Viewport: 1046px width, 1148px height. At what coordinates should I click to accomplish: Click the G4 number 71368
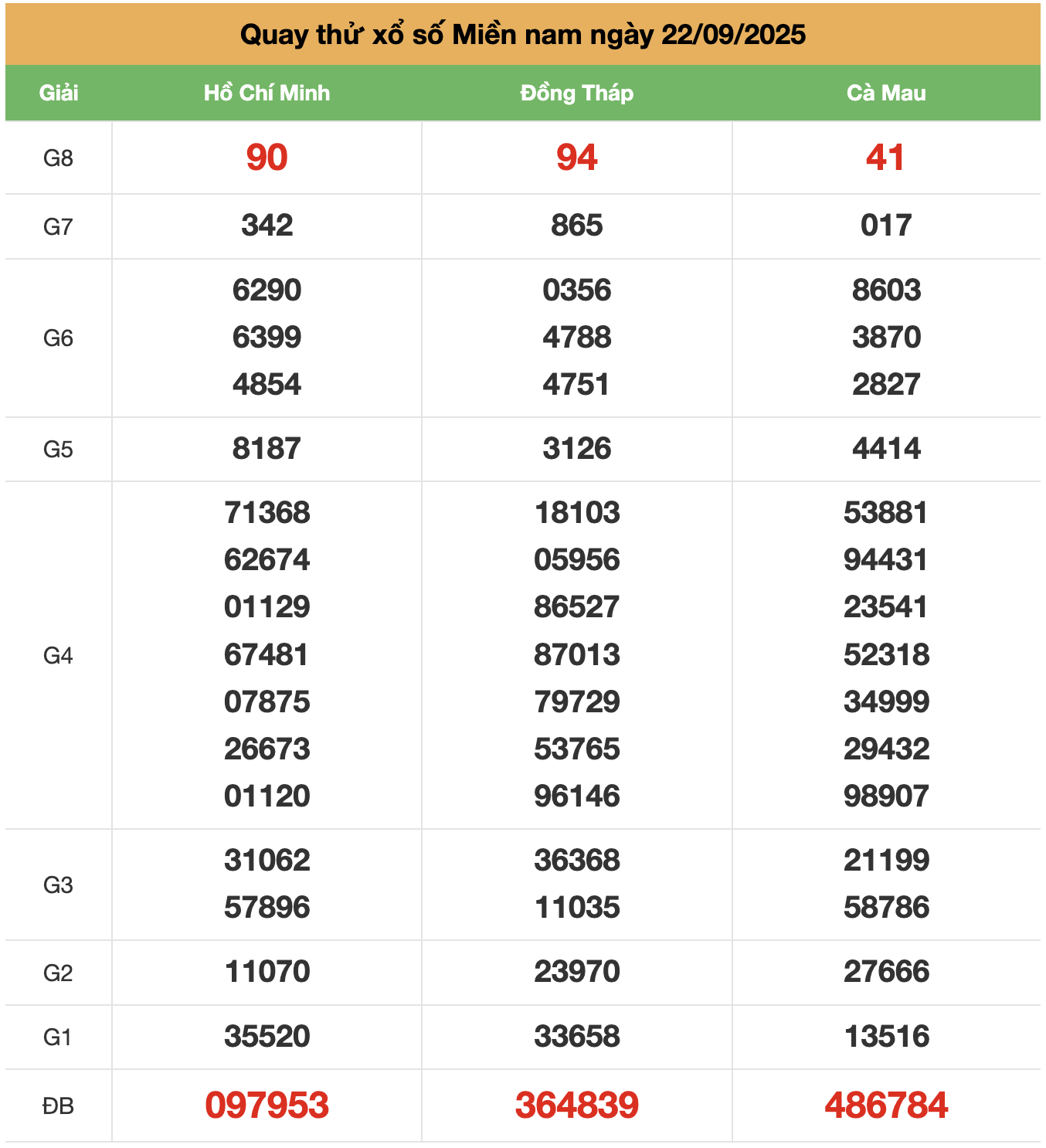pyautogui.click(x=267, y=512)
